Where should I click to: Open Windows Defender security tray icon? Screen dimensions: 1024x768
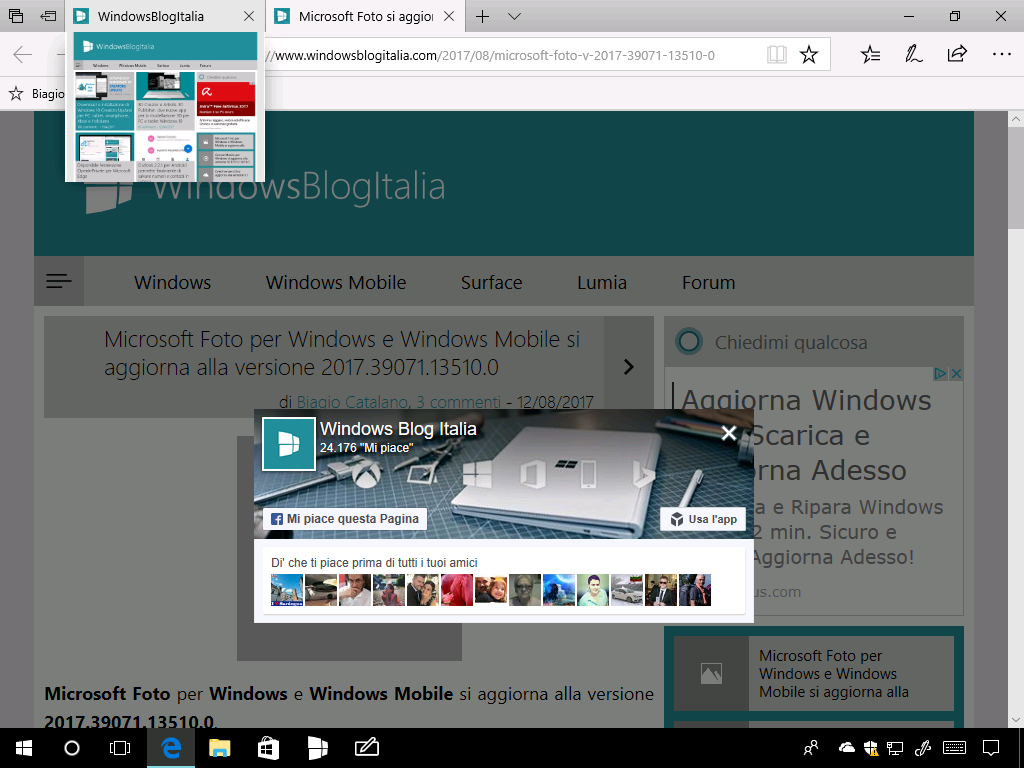click(x=871, y=748)
